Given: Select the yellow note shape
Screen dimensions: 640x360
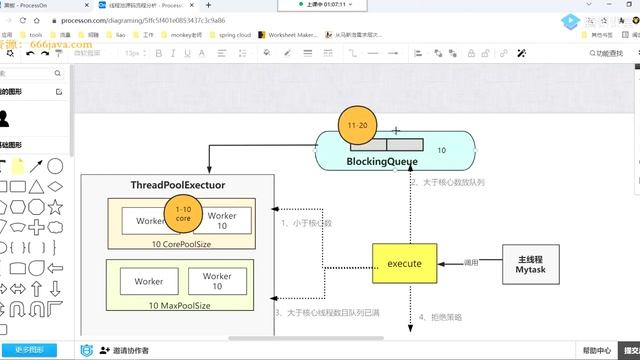Looking at the screenshot, I should coord(18,166).
